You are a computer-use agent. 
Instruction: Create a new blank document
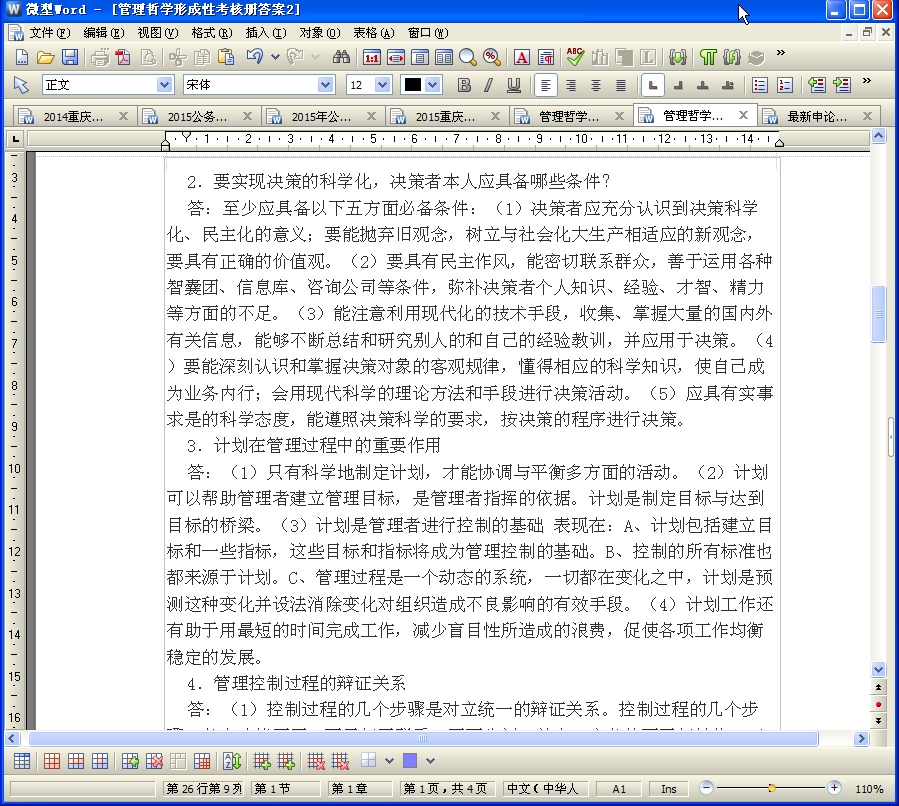click(21, 57)
